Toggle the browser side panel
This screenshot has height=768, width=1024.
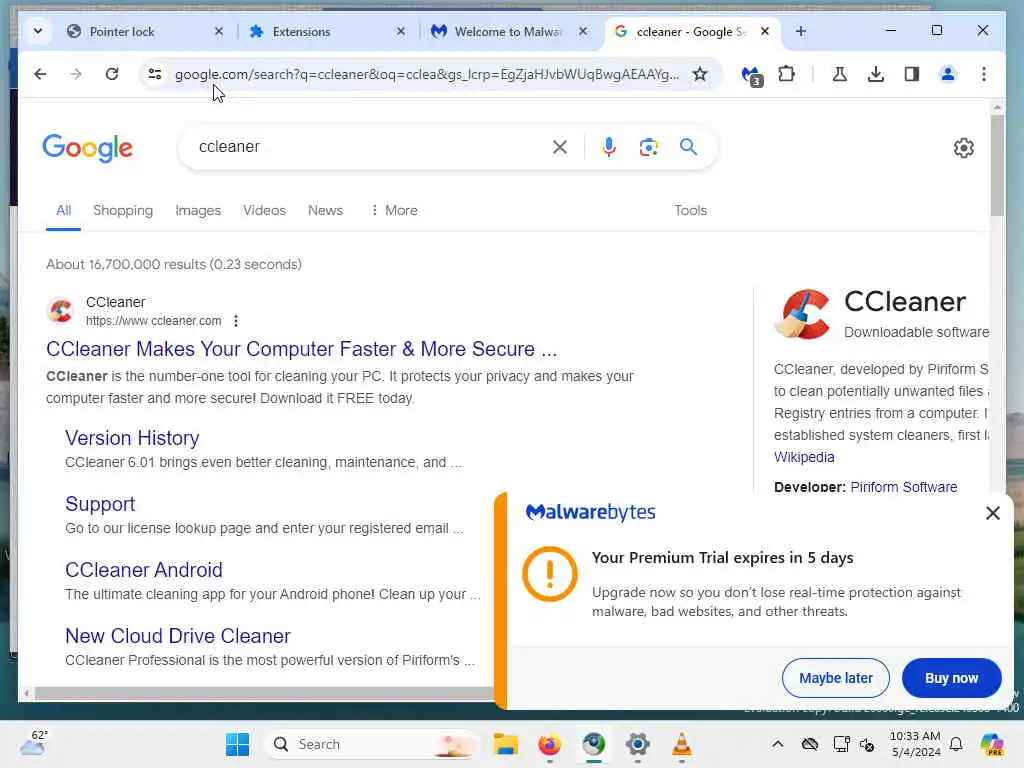(x=912, y=74)
